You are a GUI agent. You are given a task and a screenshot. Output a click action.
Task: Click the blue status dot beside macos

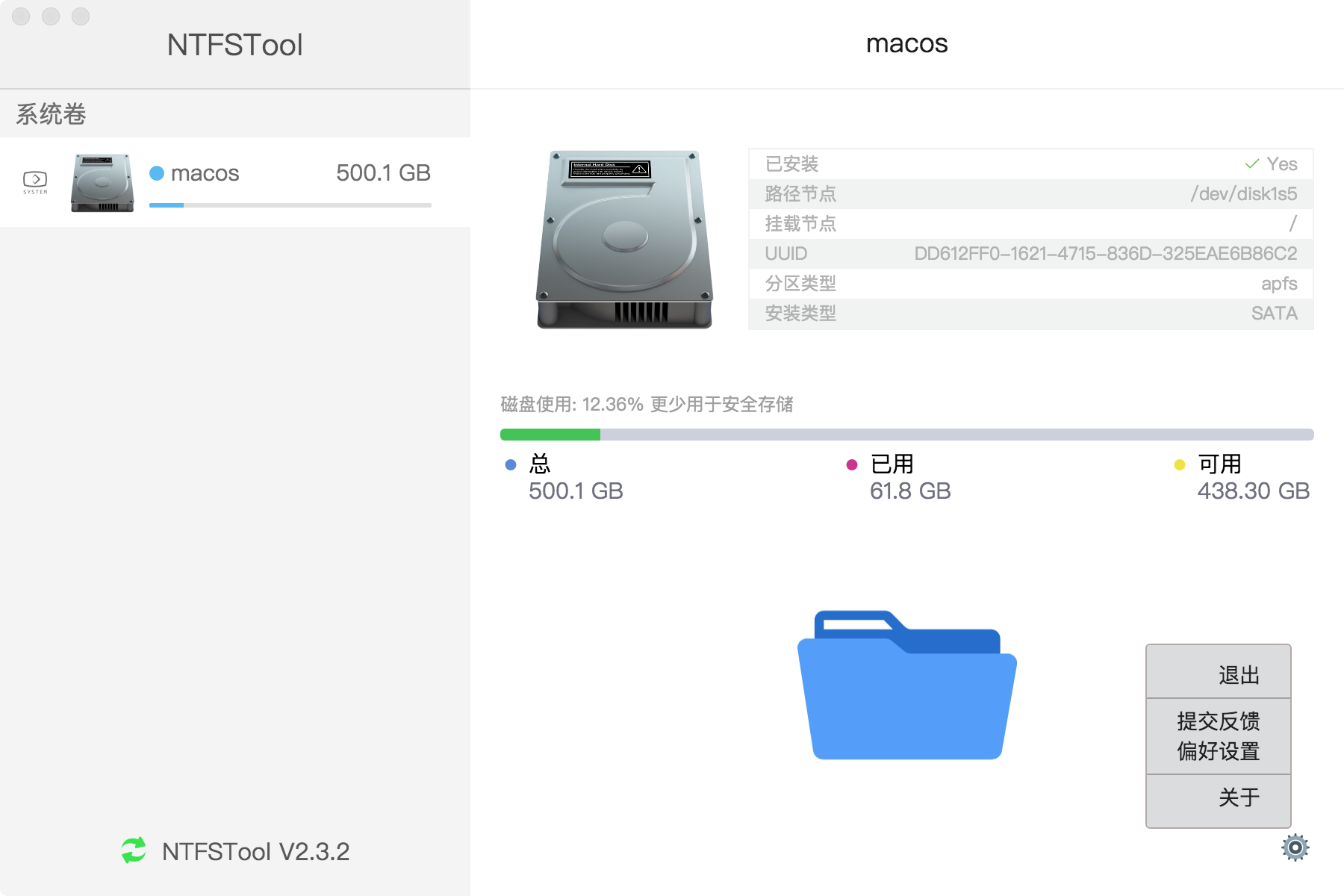tap(157, 173)
